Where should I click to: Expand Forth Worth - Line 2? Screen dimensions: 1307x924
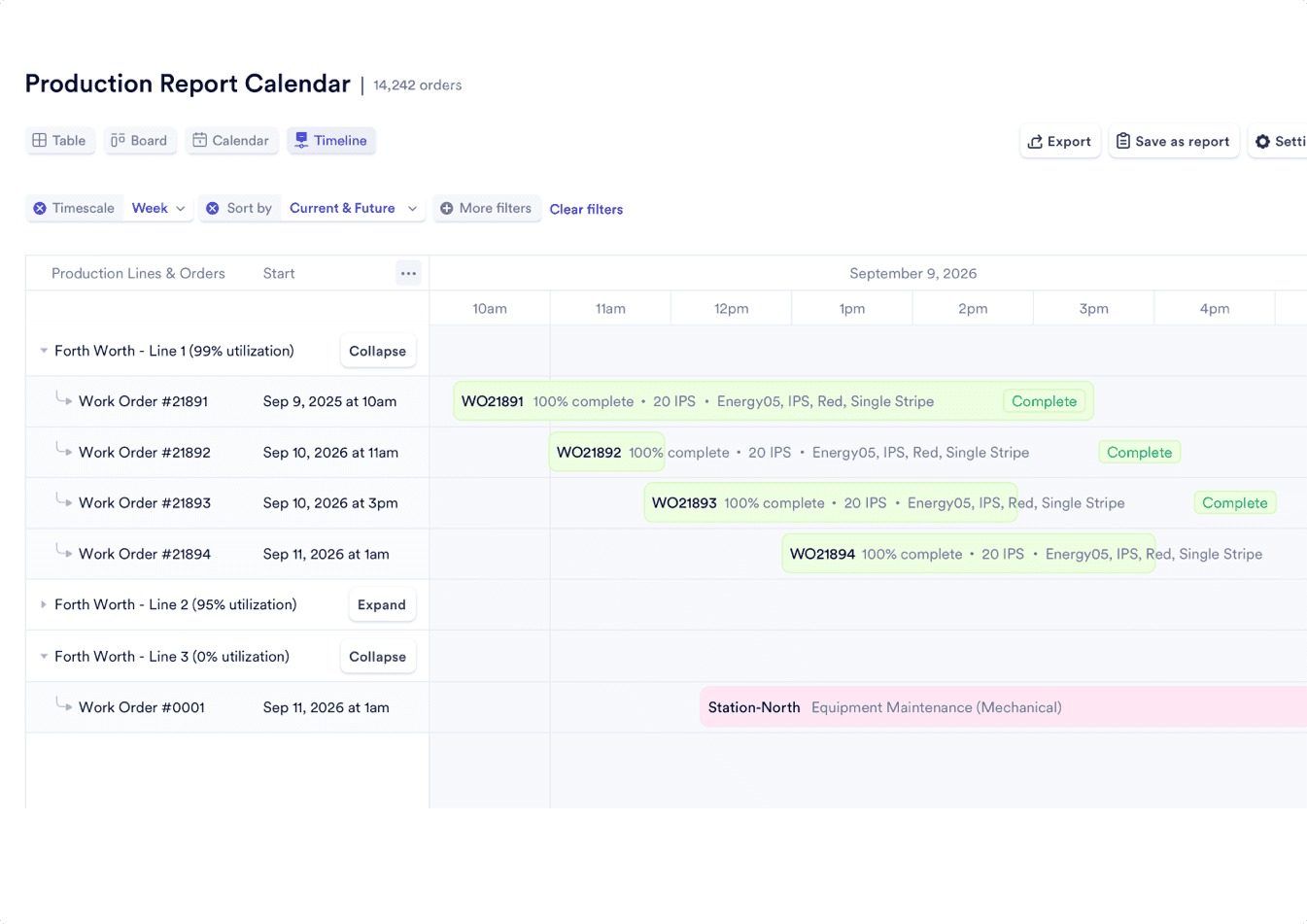click(x=382, y=604)
